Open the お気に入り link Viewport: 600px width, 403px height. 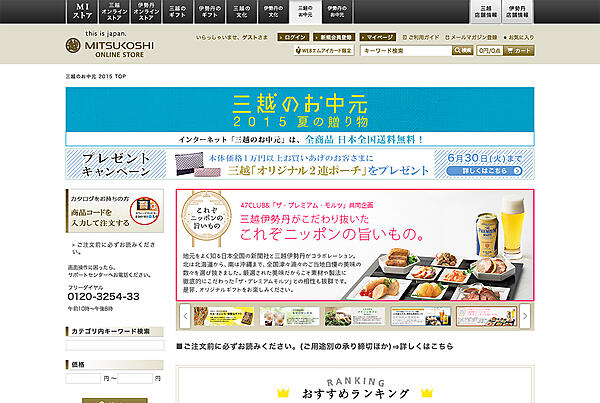tap(518, 37)
